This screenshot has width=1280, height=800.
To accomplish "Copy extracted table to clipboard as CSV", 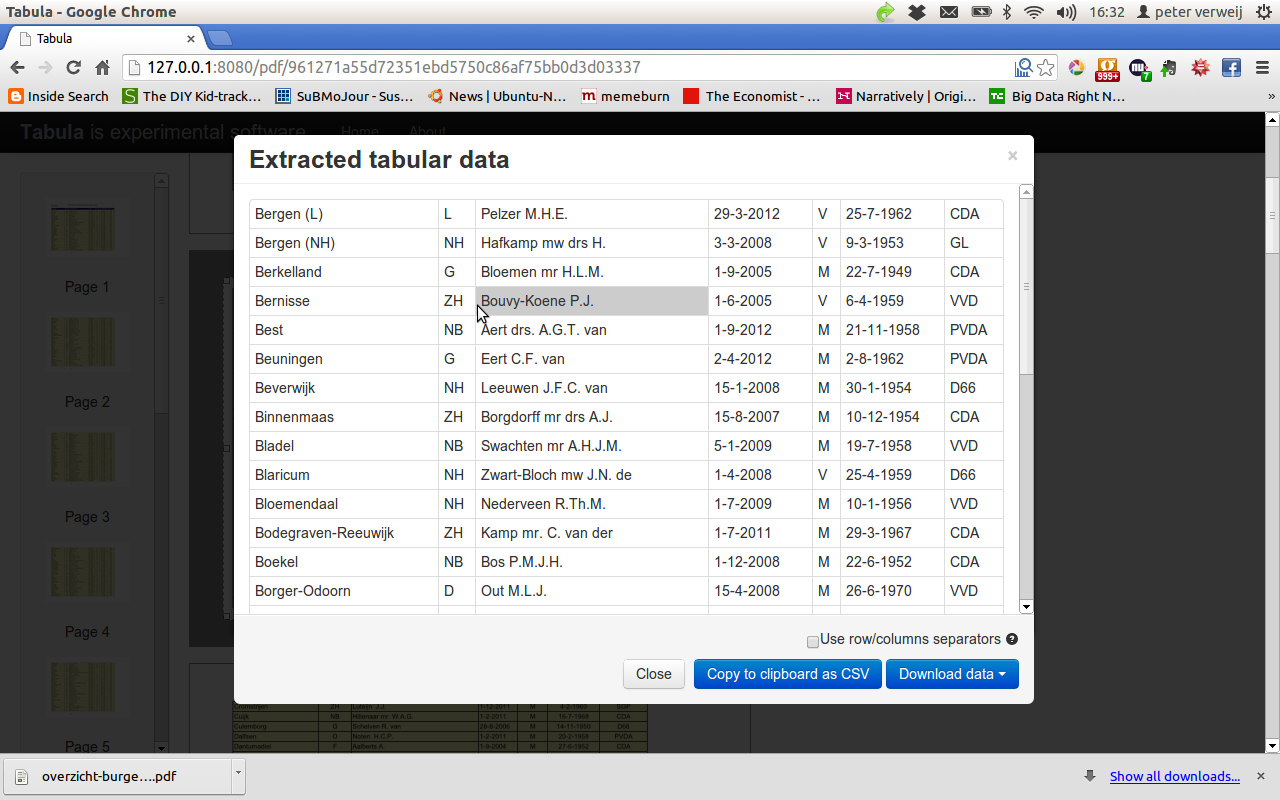I will tap(787, 674).
